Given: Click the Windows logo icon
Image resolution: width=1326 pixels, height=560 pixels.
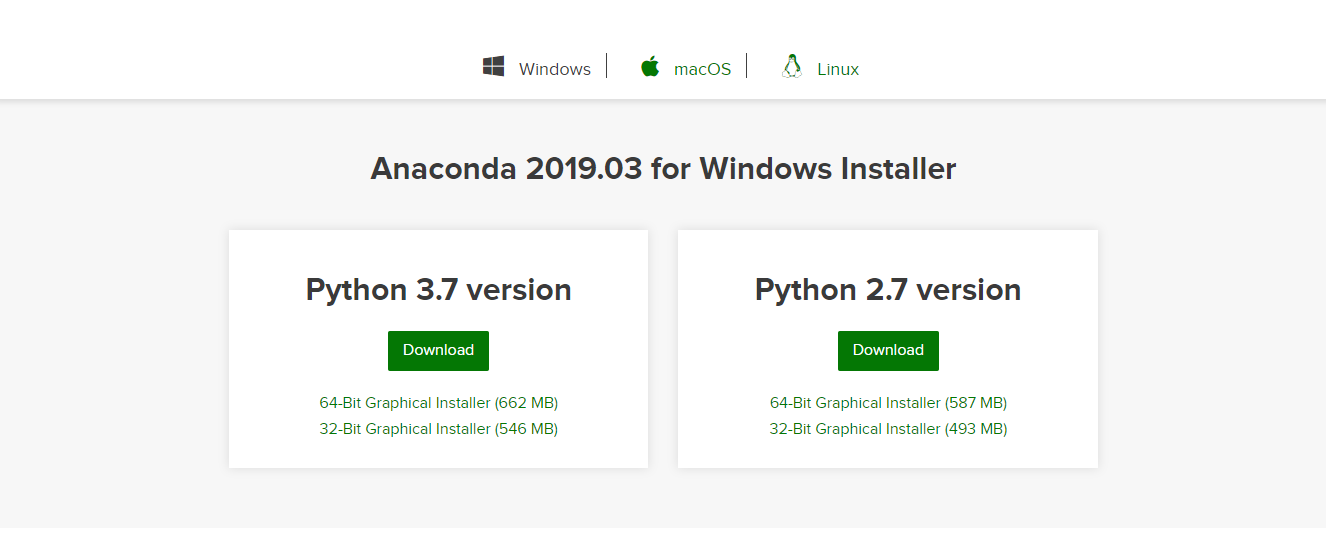Looking at the screenshot, I should coord(493,67).
